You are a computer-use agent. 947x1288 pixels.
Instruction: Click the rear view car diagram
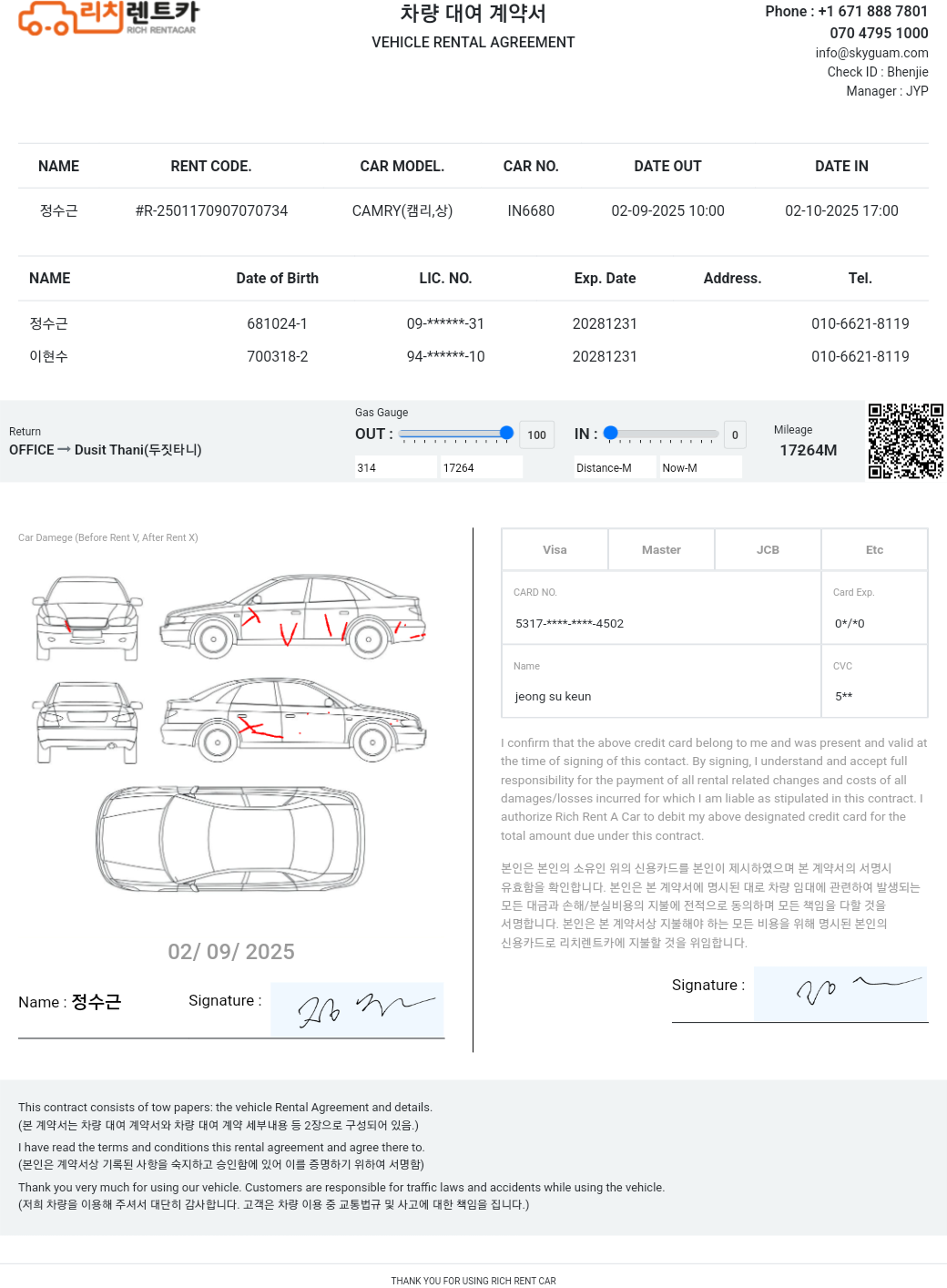(87, 721)
